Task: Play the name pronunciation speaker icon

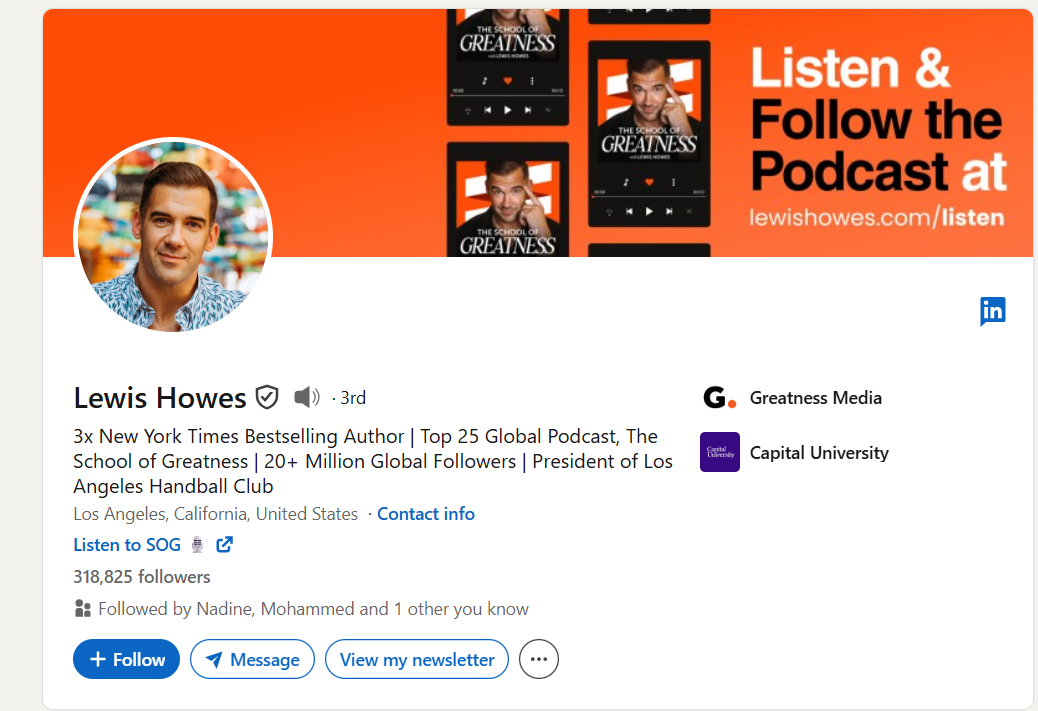Action: [307, 397]
